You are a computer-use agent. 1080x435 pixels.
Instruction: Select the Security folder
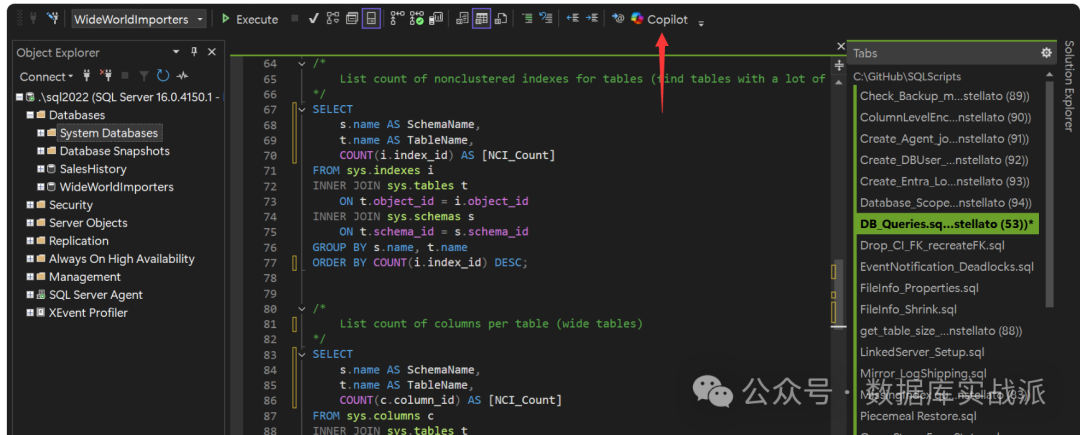click(70, 204)
